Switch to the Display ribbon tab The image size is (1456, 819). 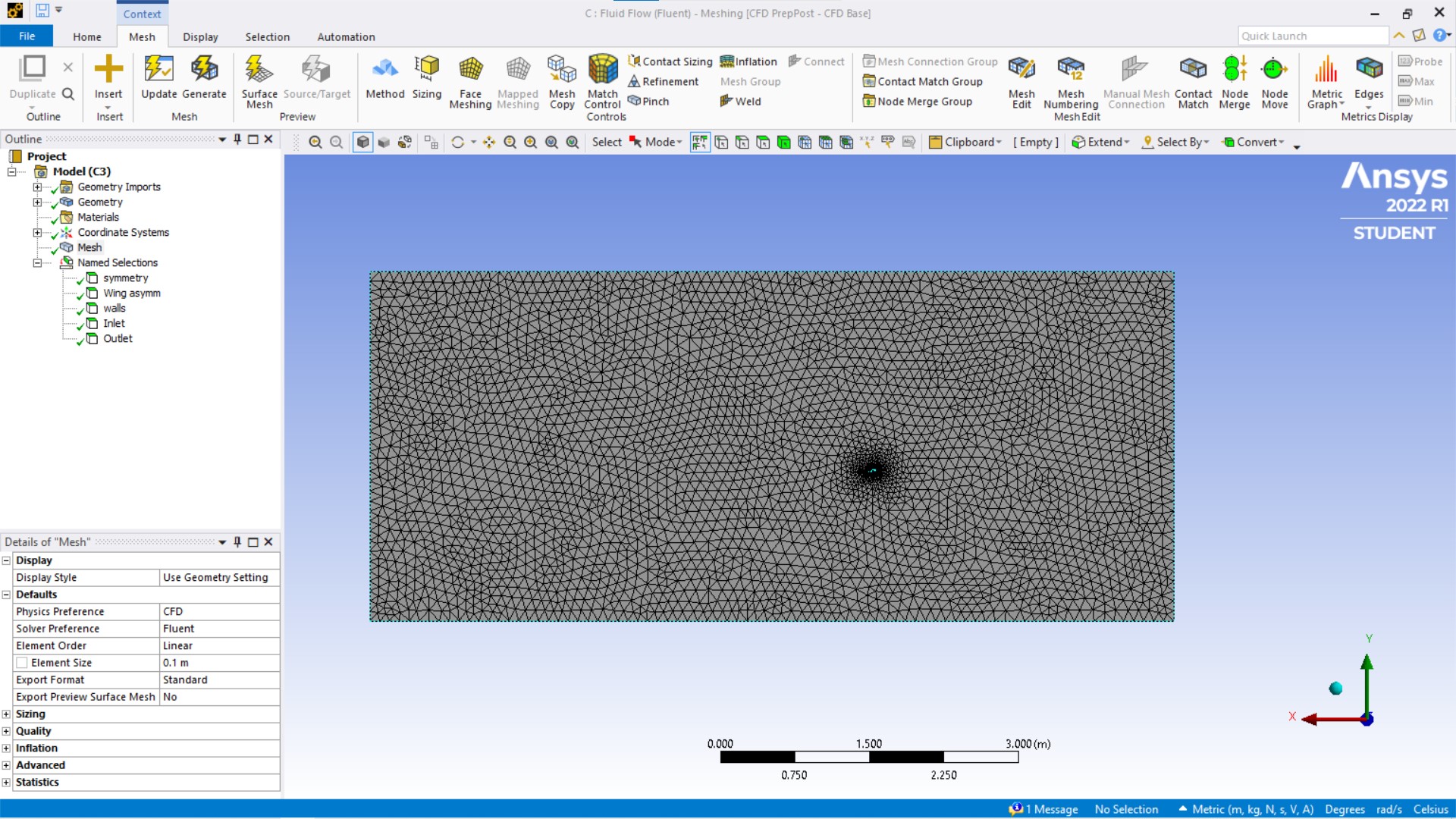(x=200, y=36)
